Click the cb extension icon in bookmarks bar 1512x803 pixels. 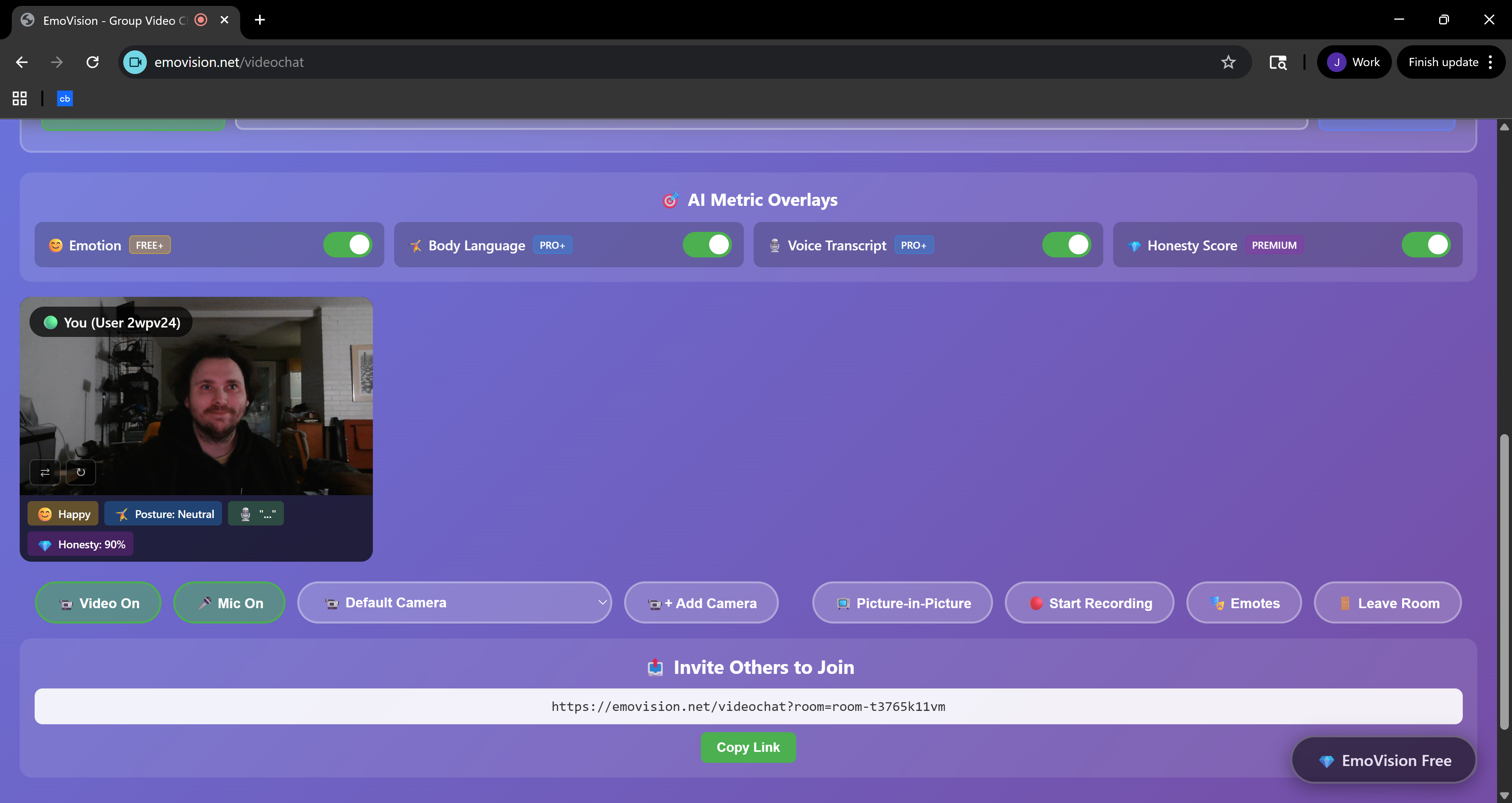coord(65,98)
